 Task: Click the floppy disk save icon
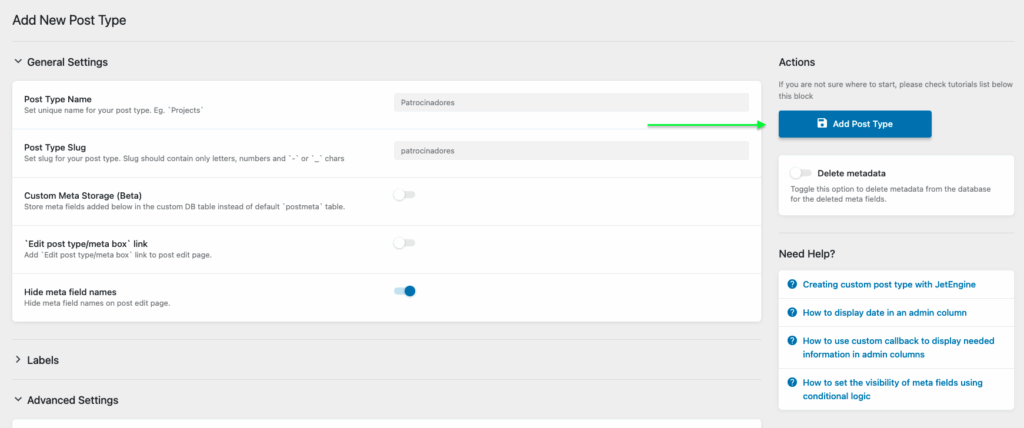coord(822,124)
